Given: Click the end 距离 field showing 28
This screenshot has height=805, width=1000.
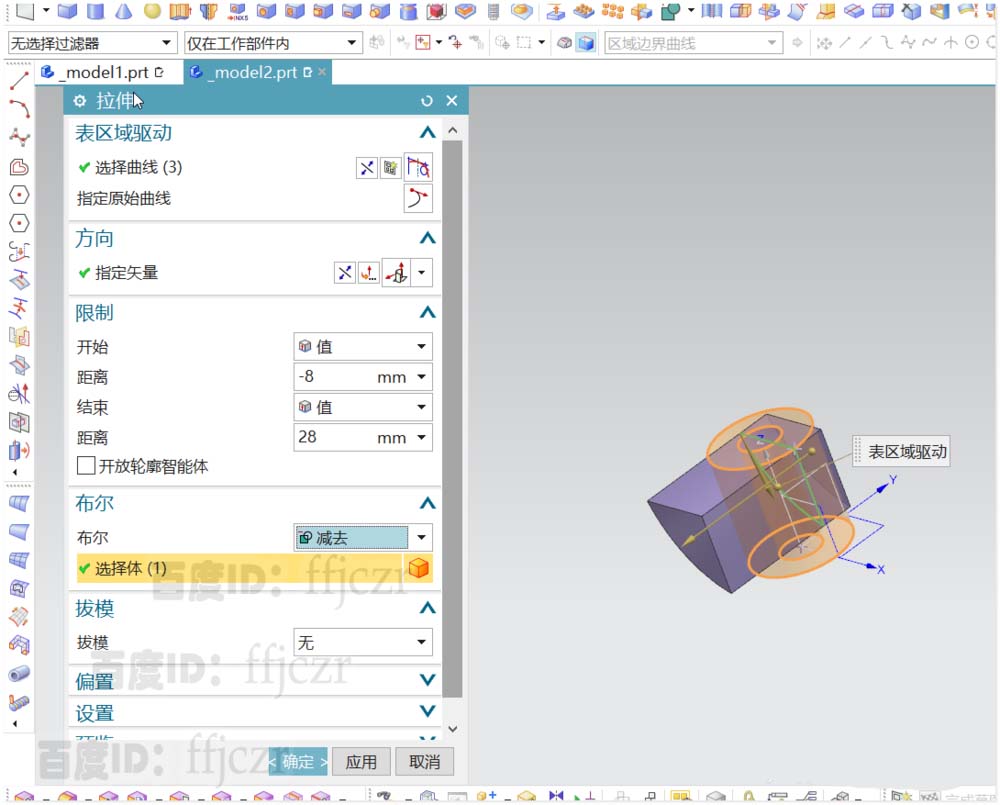Looking at the screenshot, I should [x=334, y=438].
